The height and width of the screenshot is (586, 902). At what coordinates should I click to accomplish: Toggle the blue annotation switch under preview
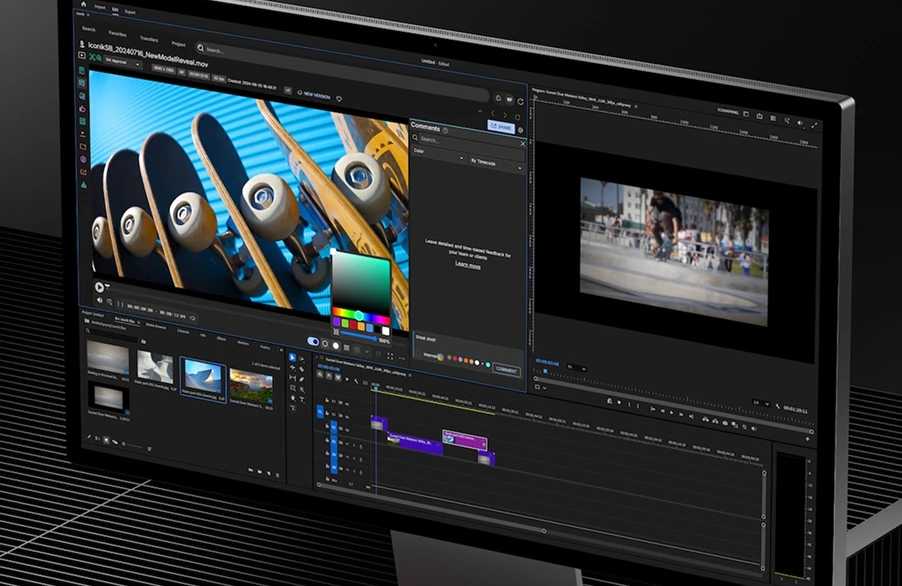313,342
